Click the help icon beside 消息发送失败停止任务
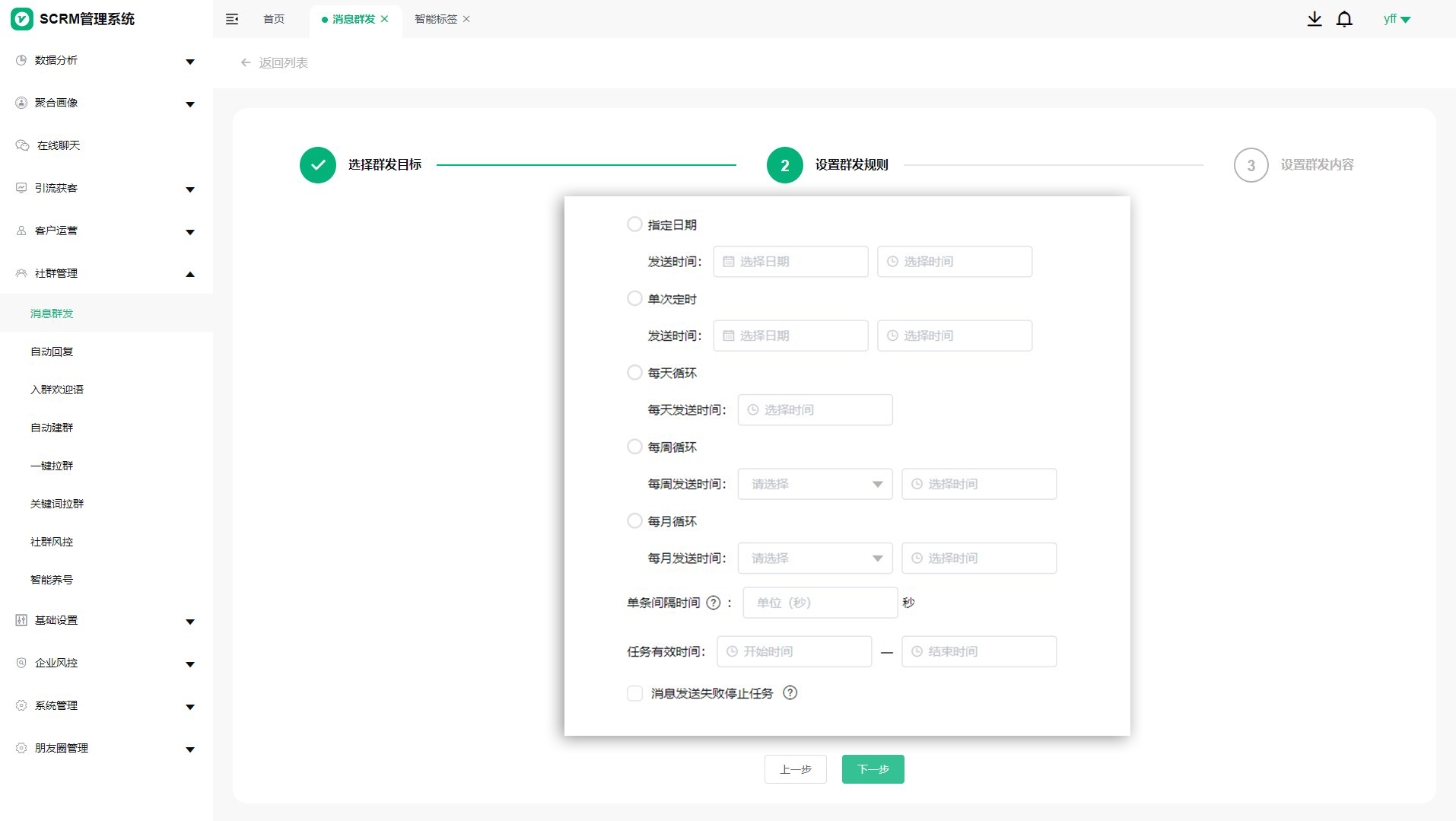Image resolution: width=1456 pixels, height=821 pixels. 790,692
